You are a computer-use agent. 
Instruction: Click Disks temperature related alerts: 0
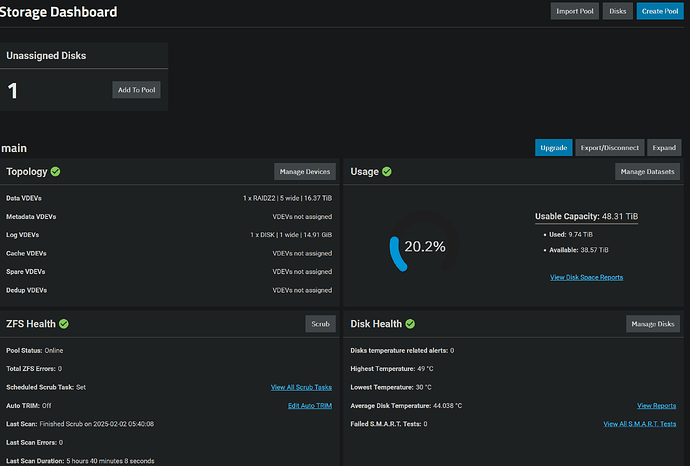(402, 351)
